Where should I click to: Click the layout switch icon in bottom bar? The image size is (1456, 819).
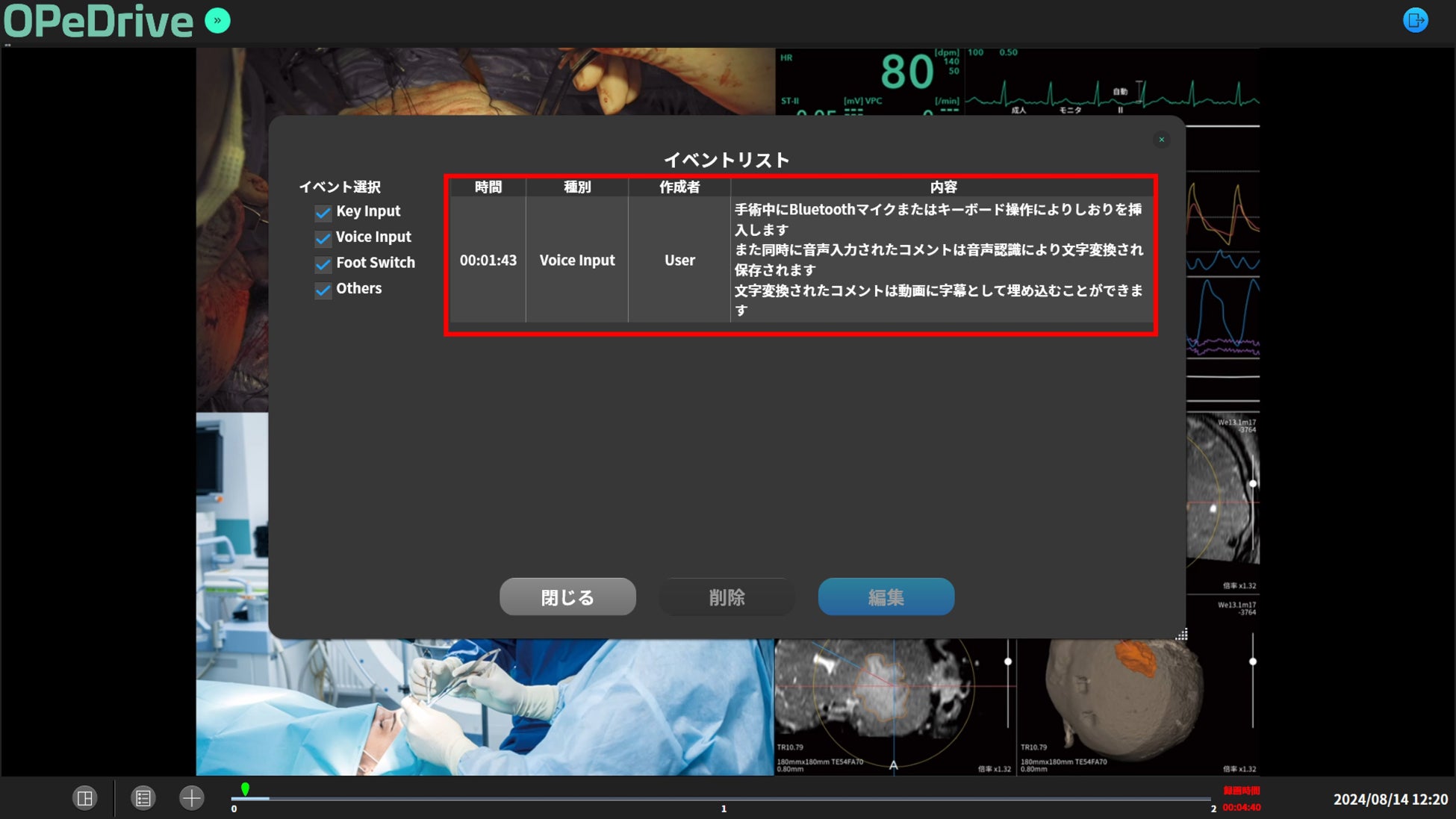[x=85, y=798]
